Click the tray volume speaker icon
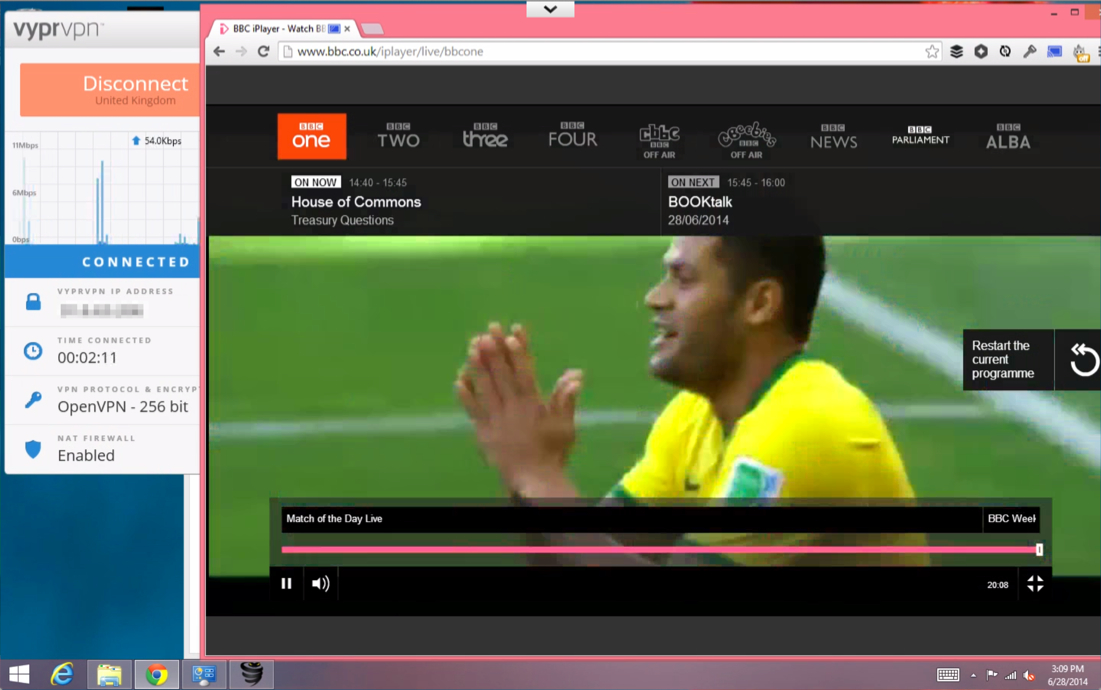 (x=1029, y=675)
